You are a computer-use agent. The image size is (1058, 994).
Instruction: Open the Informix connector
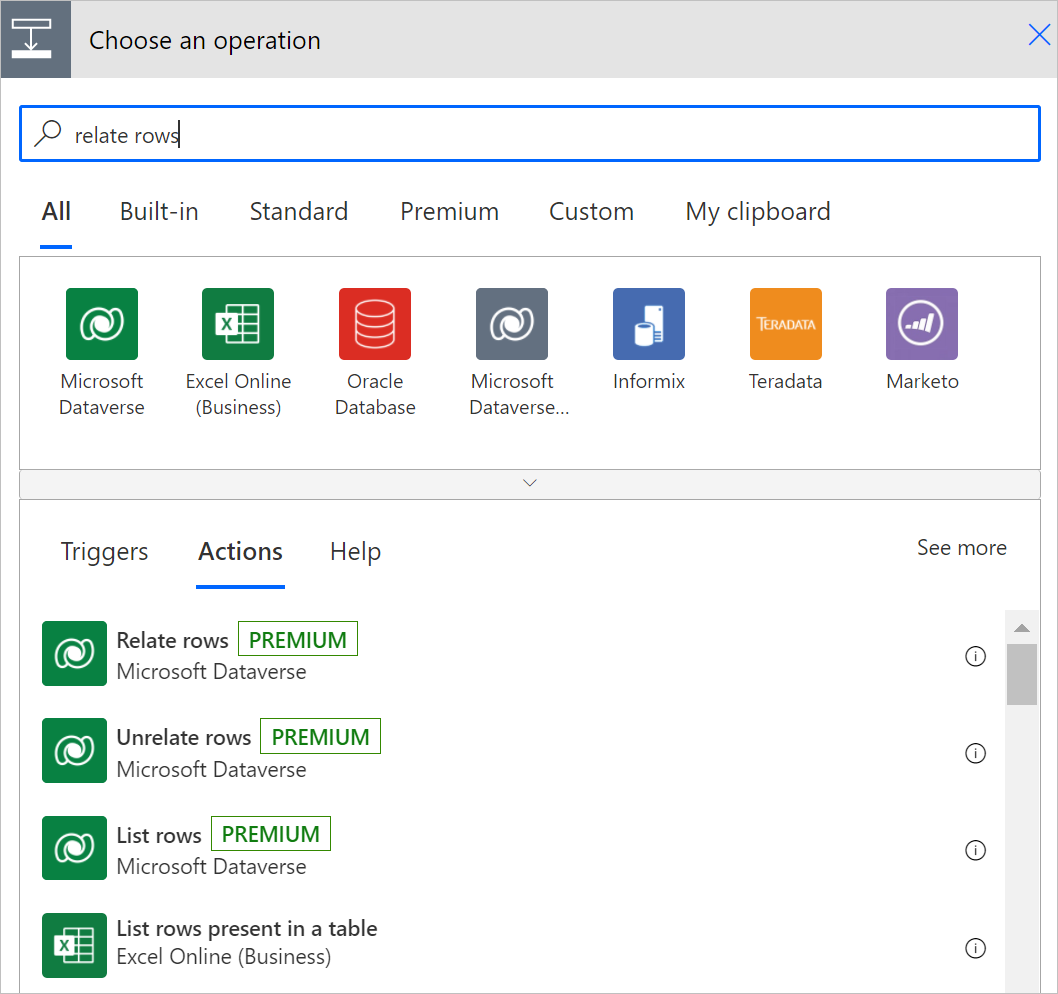649,324
